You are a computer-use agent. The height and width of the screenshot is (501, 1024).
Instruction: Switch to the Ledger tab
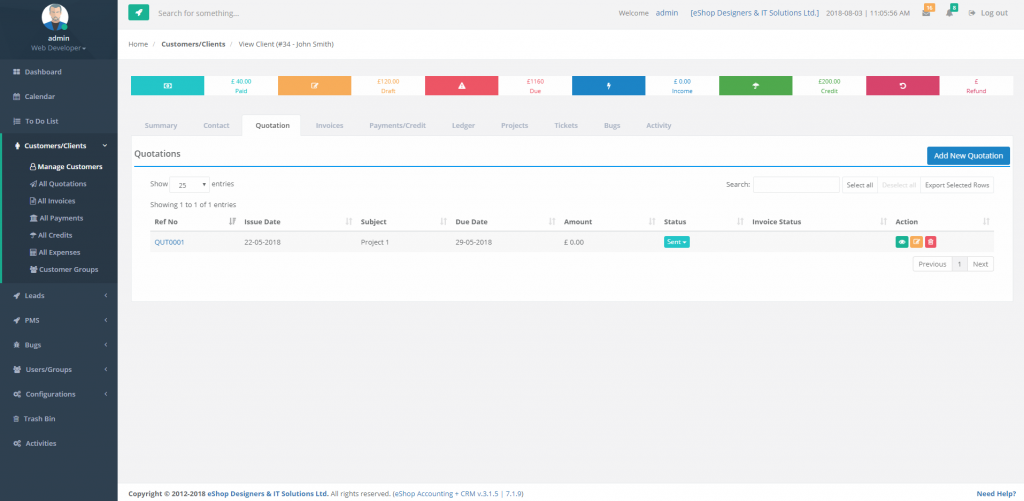(463, 126)
